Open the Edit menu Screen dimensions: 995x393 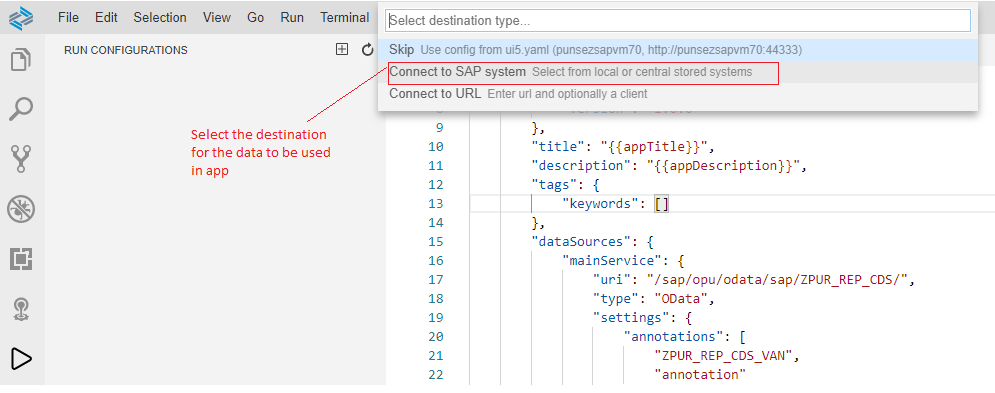pyautogui.click(x=106, y=18)
